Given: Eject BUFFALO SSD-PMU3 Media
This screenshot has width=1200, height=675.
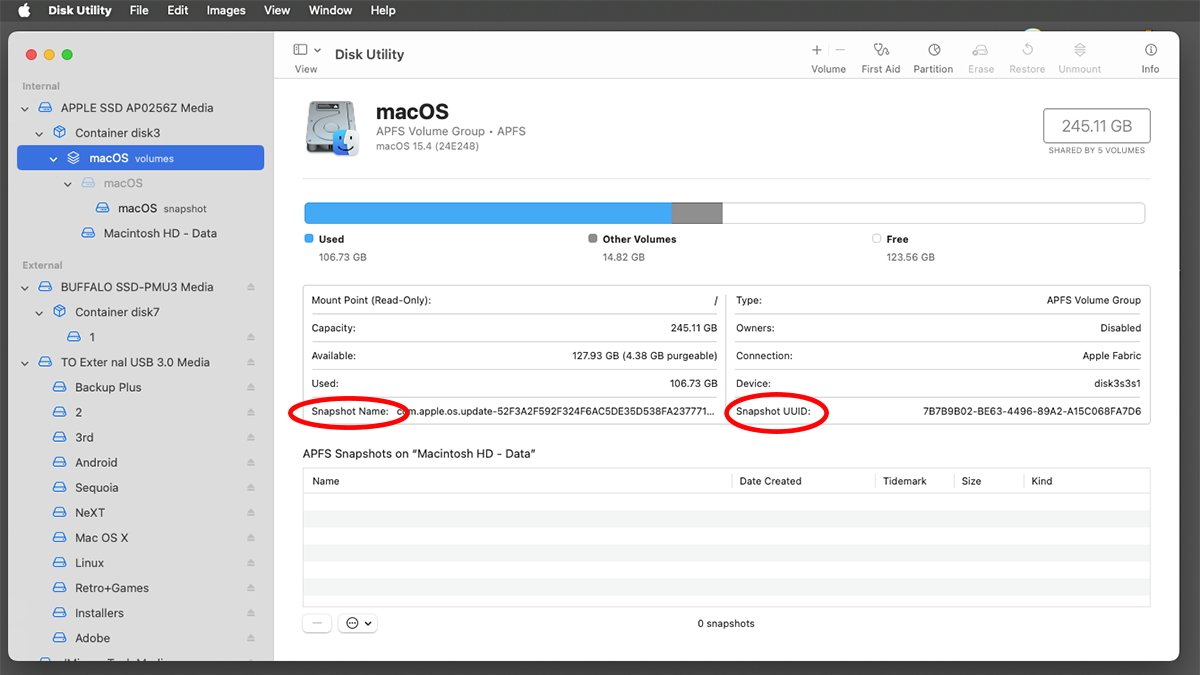Looking at the screenshot, I should pos(251,287).
